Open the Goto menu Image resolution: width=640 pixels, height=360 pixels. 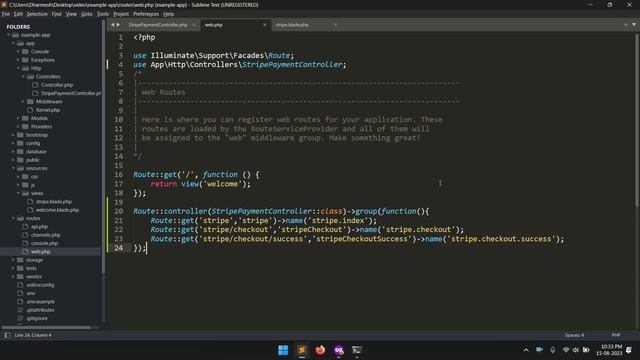point(87,14)
